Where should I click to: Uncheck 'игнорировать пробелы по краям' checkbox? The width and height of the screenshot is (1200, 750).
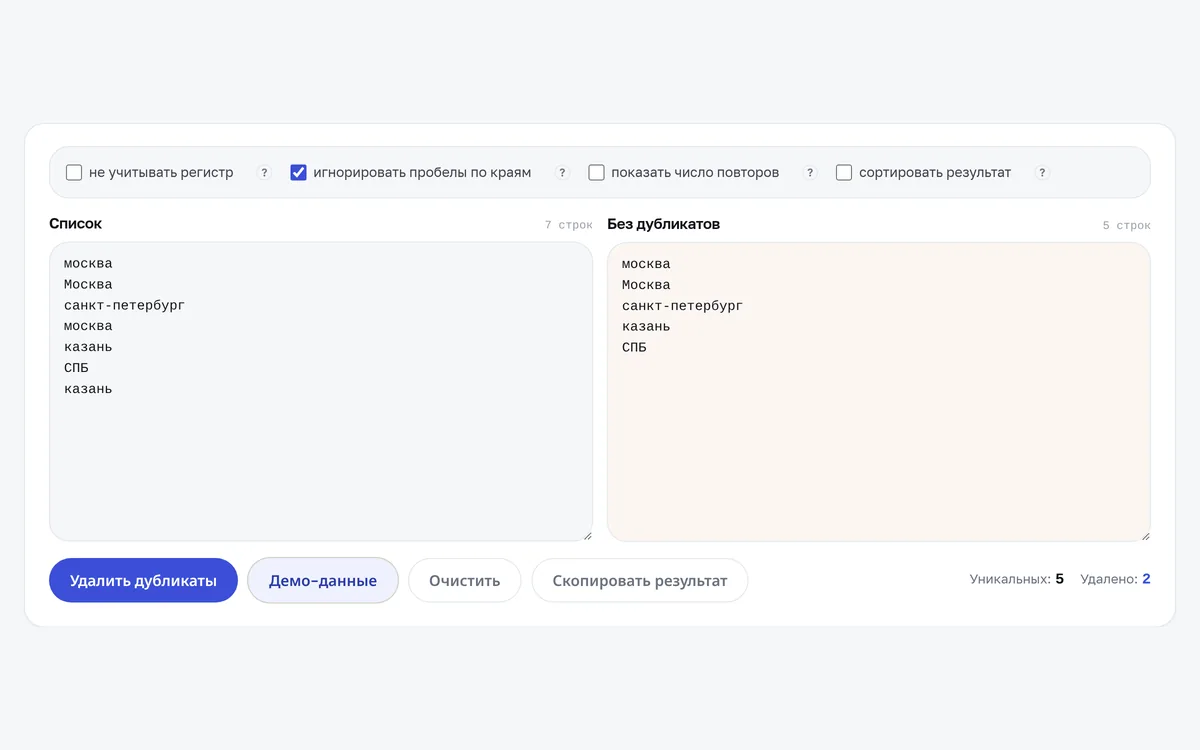[298, 173]
